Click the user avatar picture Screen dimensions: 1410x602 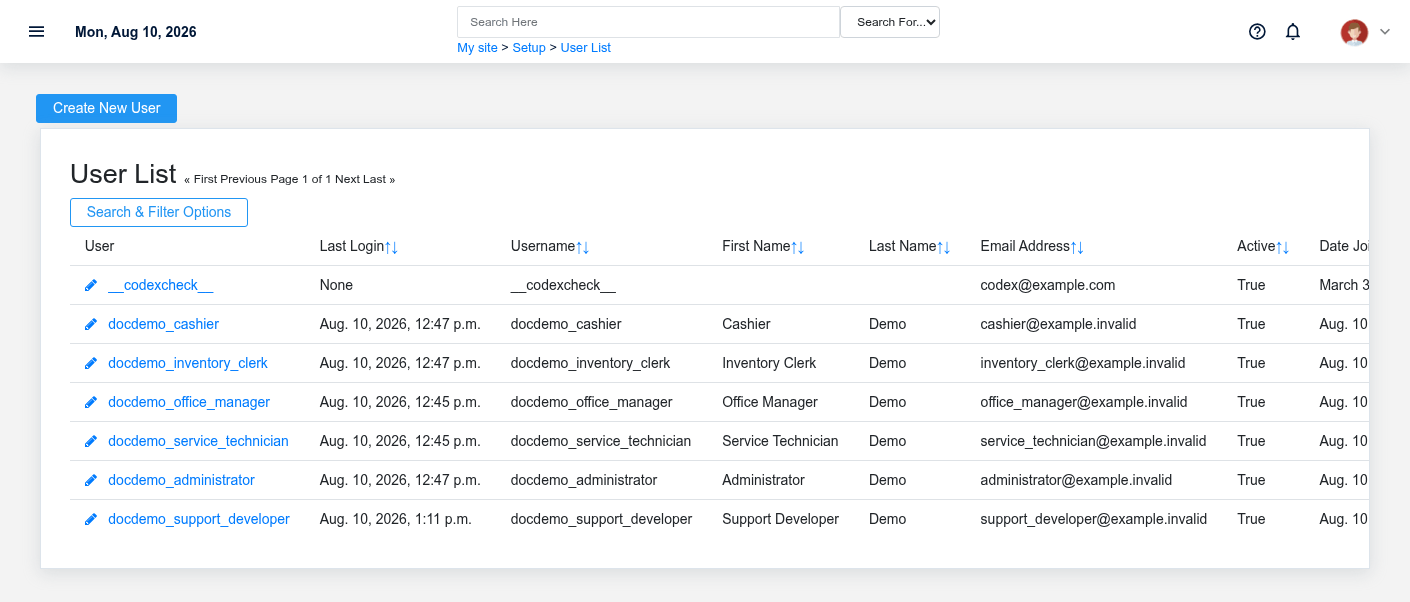click(x=1354, y=32)
